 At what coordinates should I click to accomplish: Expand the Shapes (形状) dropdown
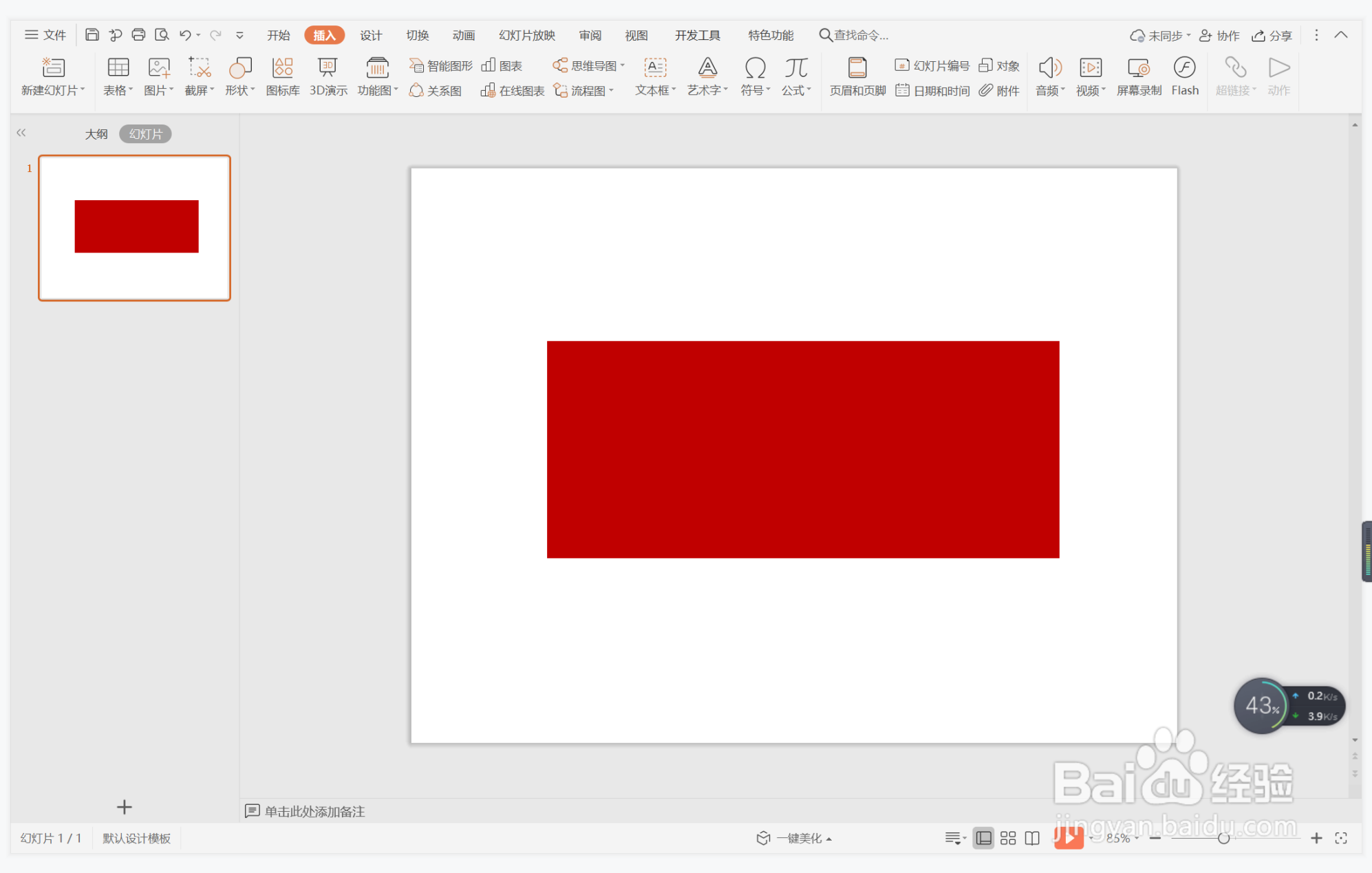point(240,91)
